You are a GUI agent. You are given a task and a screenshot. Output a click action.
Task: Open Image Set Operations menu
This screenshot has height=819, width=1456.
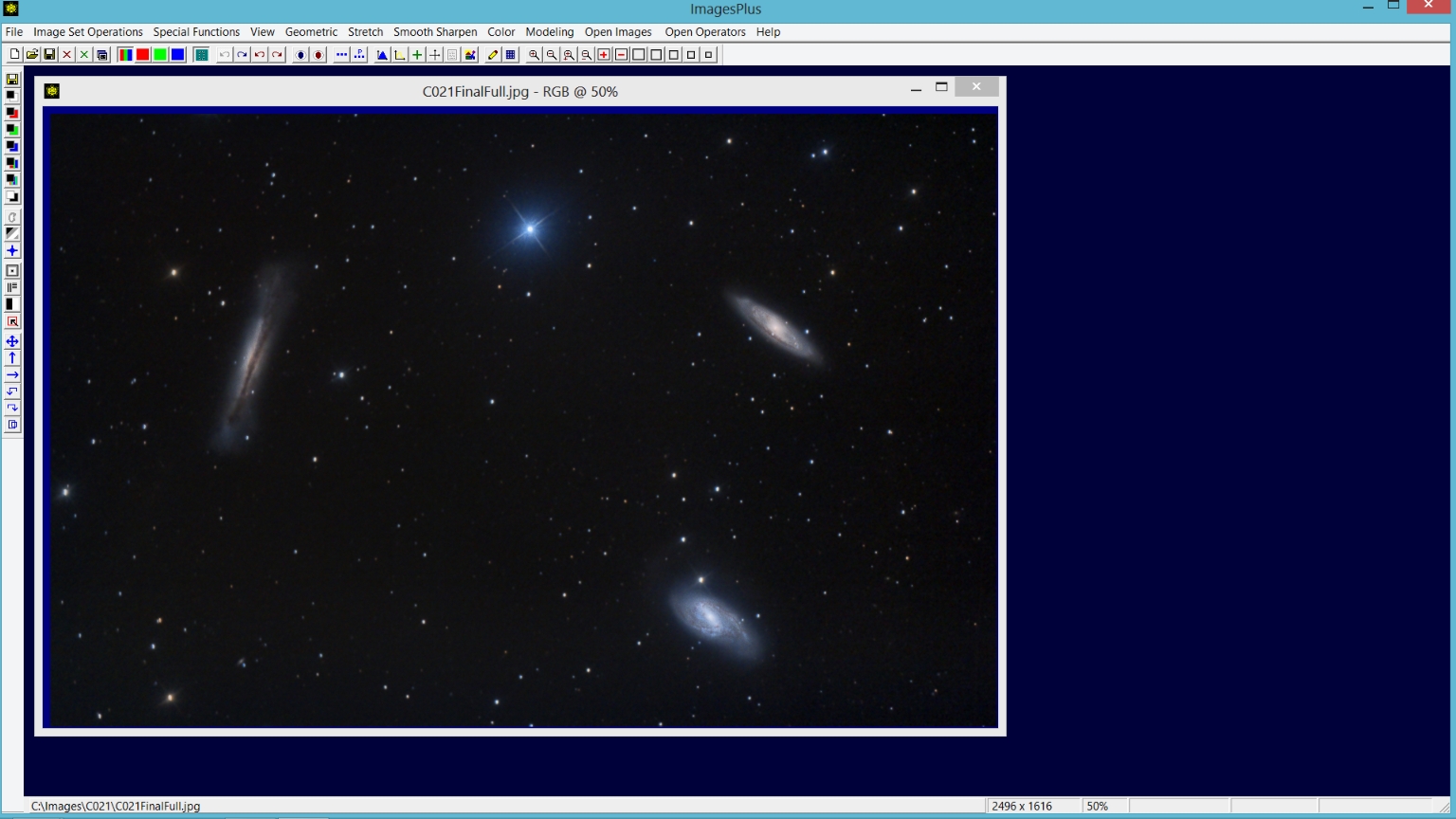88,32
